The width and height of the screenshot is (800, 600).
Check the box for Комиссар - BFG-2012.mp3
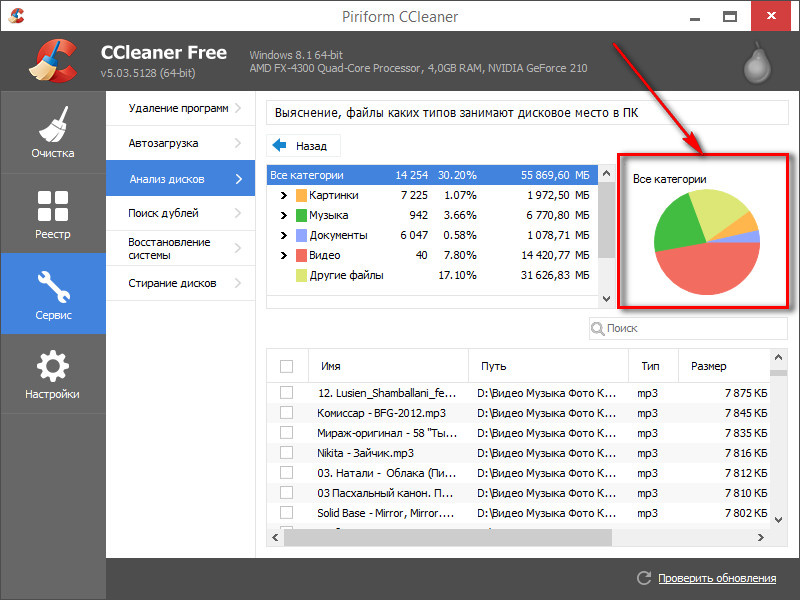coord(287,412)
